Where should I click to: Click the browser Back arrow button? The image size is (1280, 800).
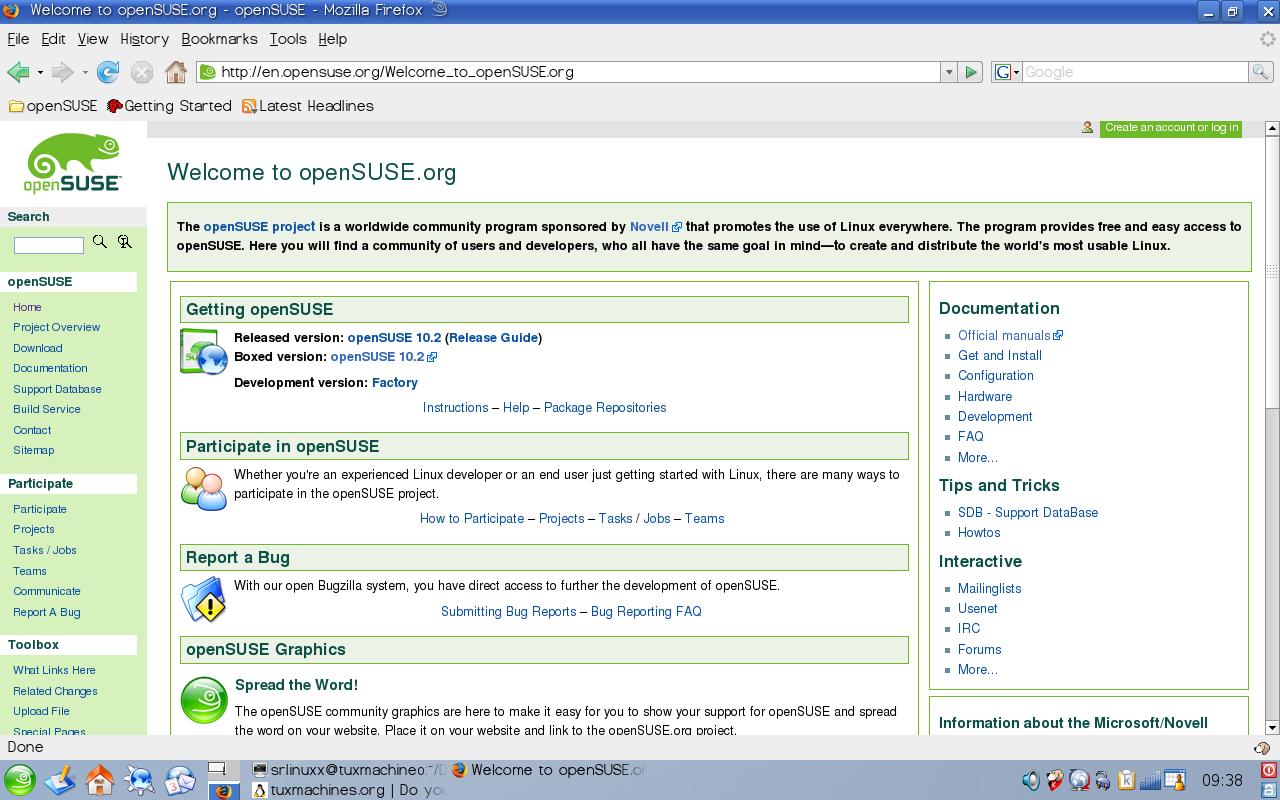tap(17, 72)
